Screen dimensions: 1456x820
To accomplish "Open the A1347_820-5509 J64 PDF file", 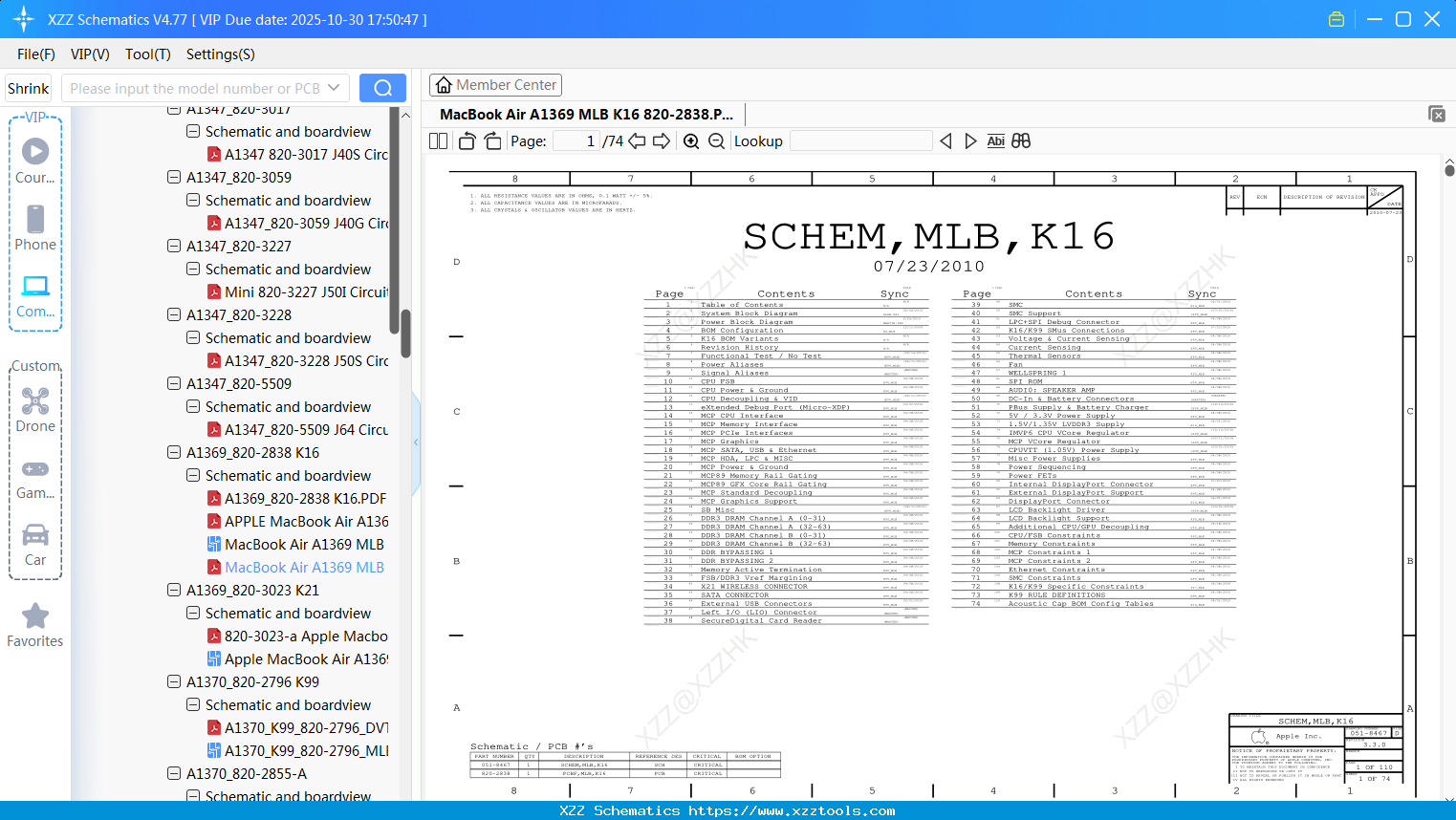I will [306, 430].
